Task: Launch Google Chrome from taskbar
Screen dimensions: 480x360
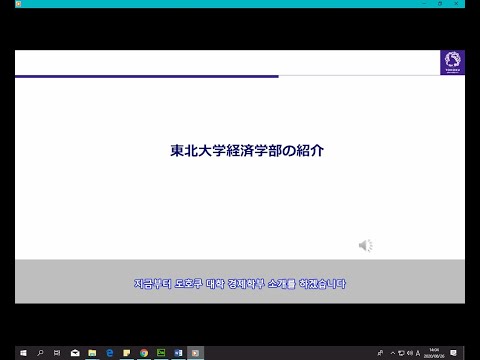Action: coord(144,353)
